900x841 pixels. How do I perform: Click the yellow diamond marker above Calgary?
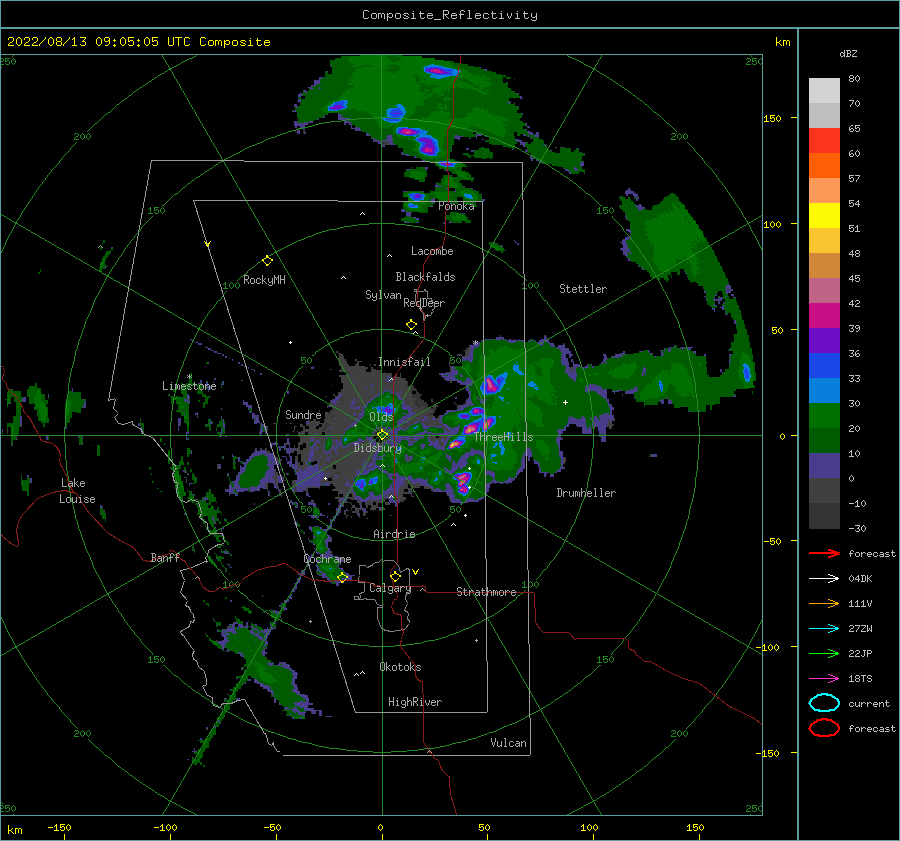point(395,576)
